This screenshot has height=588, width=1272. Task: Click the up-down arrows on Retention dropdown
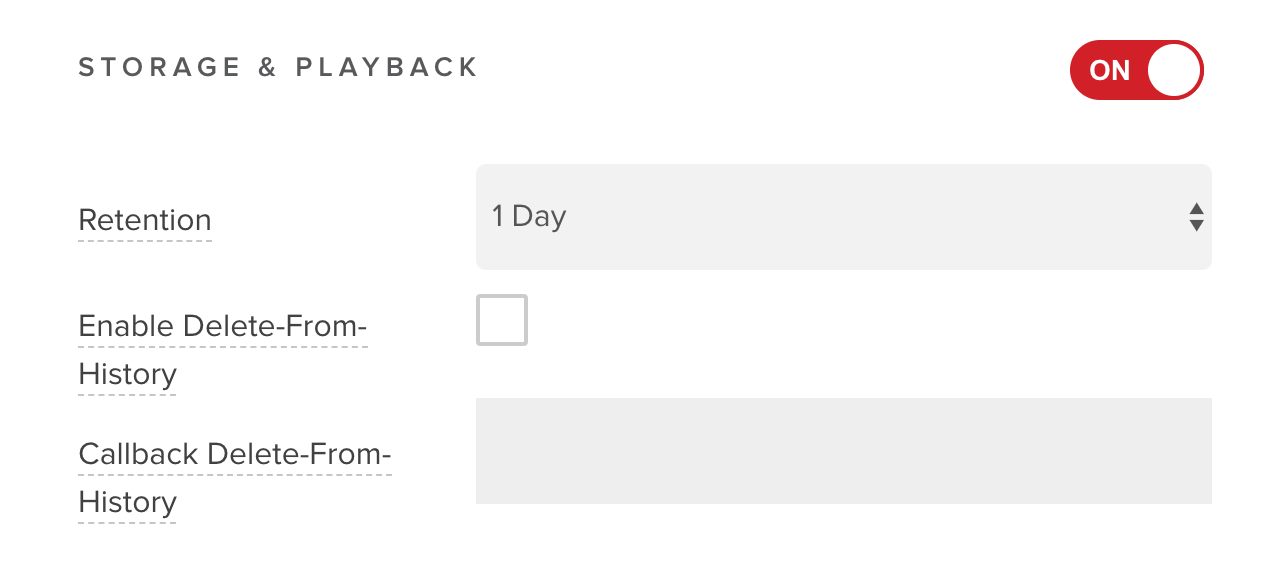click(1196, 217)
